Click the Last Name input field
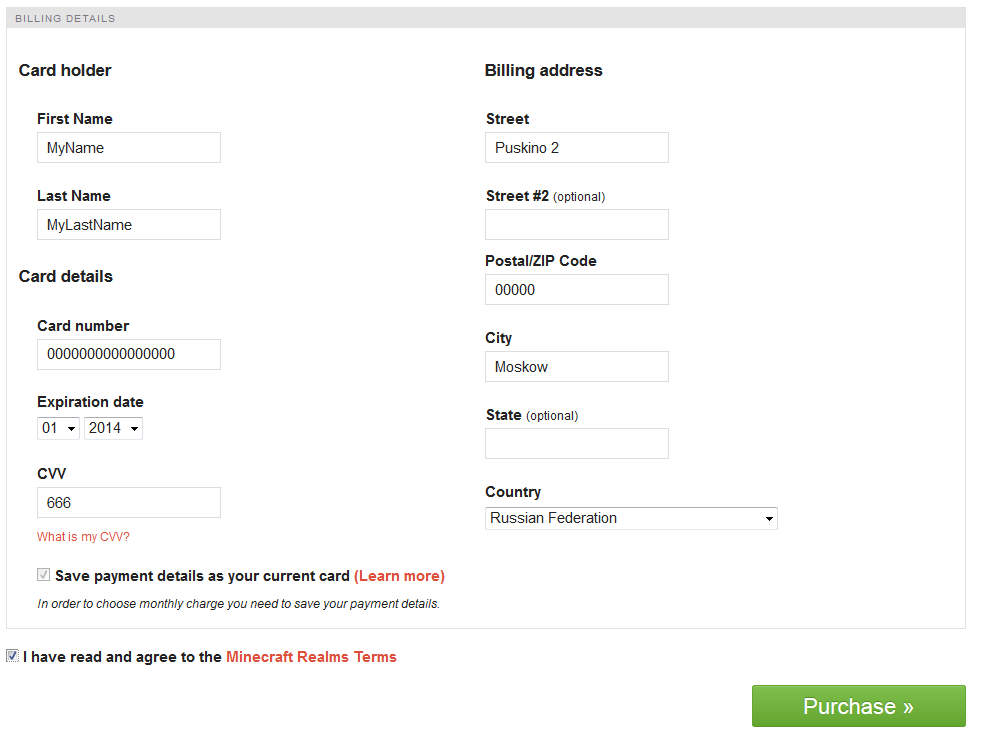984x738 pixels. (128, 225)
